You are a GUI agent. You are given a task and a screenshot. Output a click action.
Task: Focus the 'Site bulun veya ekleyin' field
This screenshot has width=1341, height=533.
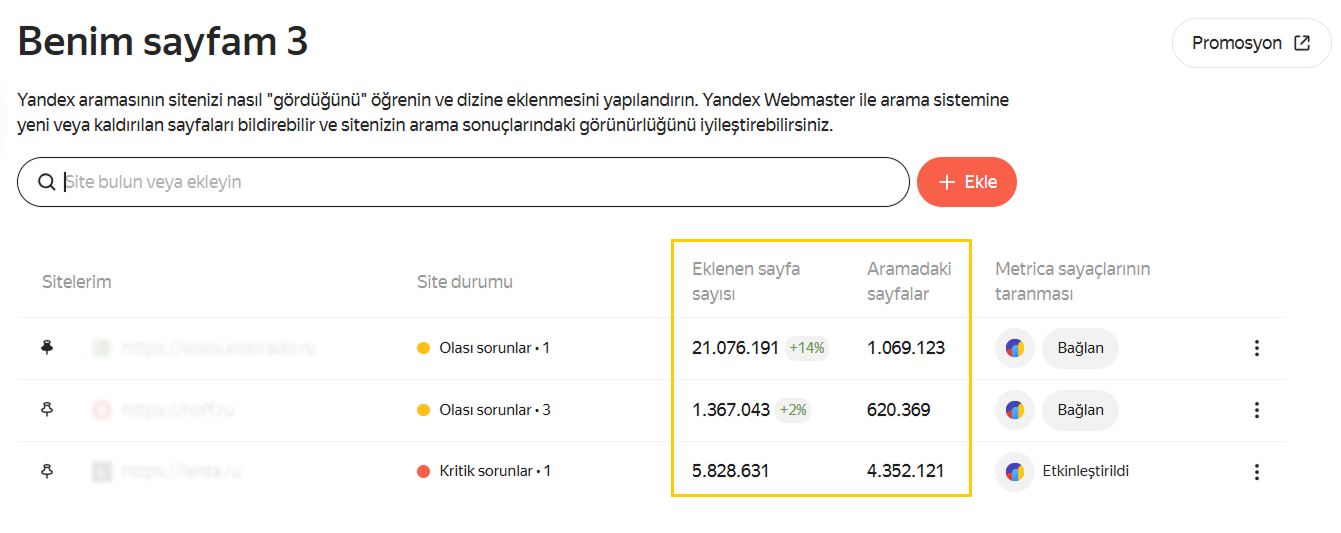(480, 182)
